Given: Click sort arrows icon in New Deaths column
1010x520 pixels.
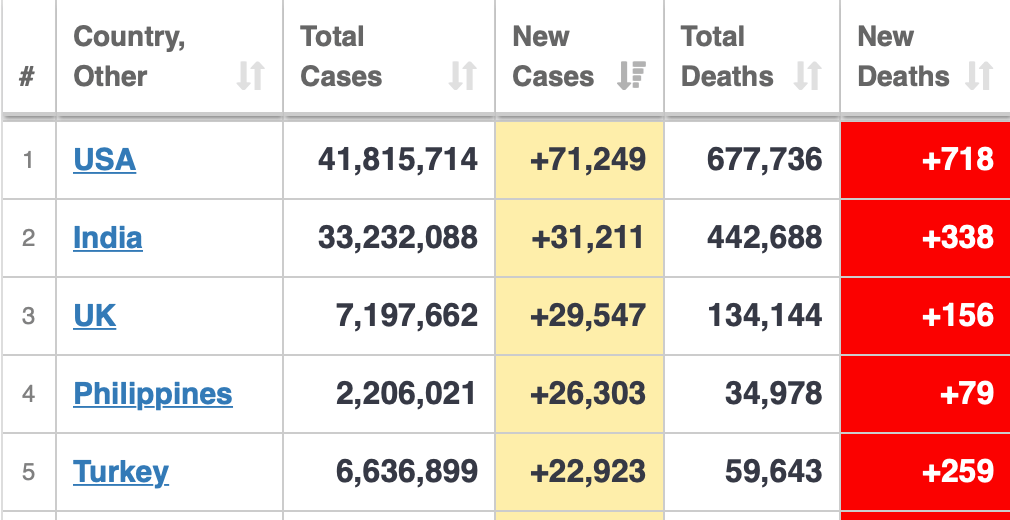Looking at the screenshot, I should 979,76.
